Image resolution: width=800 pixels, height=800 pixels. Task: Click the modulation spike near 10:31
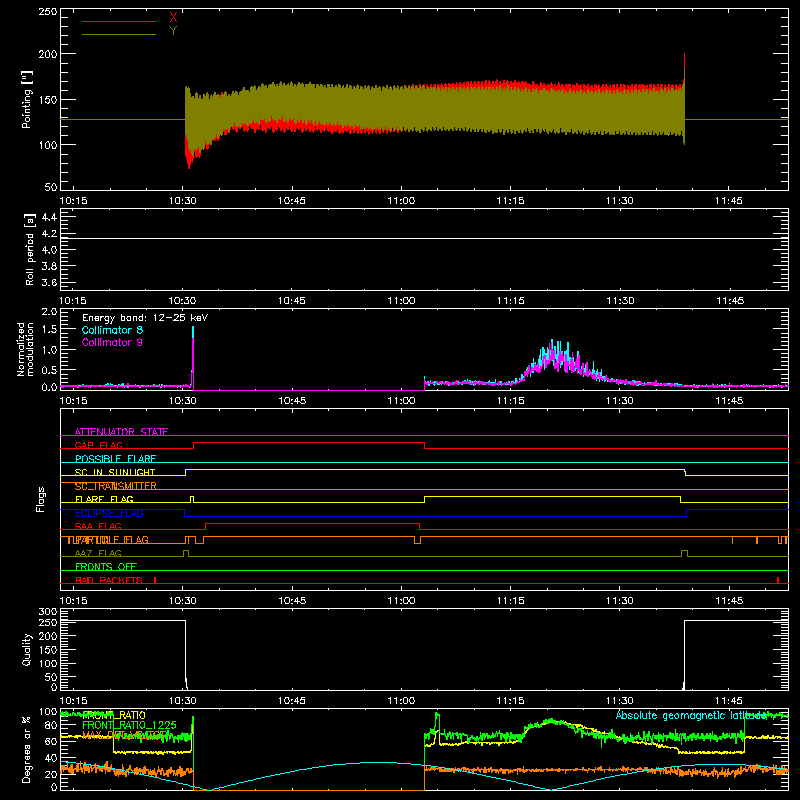coord(193,357)
